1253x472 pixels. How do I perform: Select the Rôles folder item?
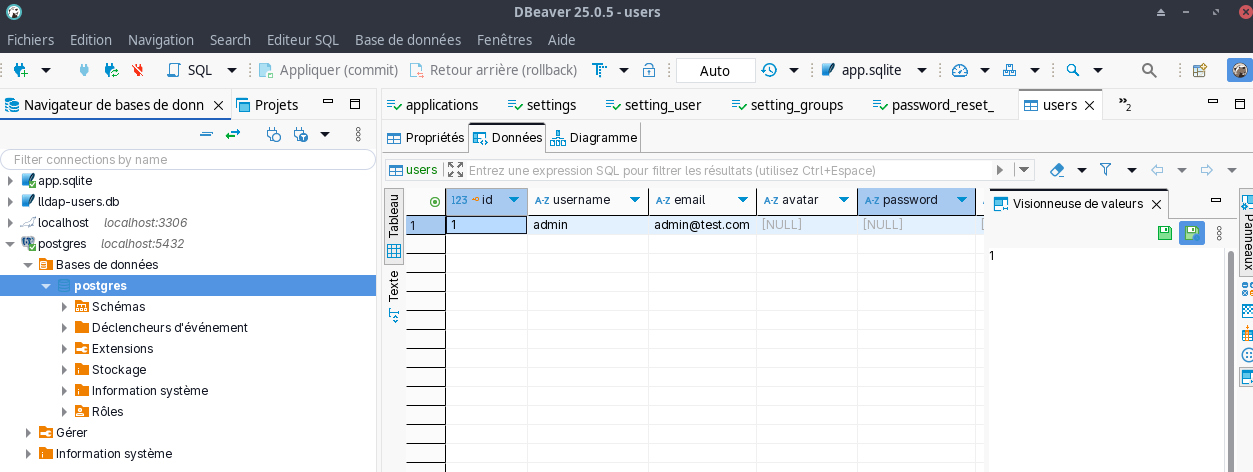tap(107, 412)
